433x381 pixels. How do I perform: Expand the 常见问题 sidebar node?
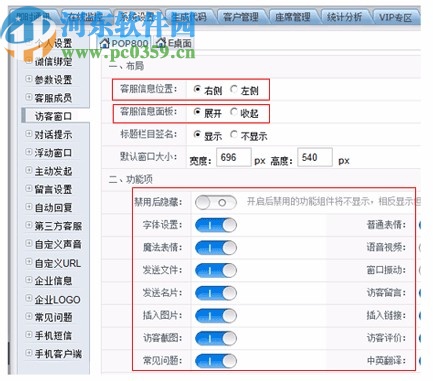[29, 316]
